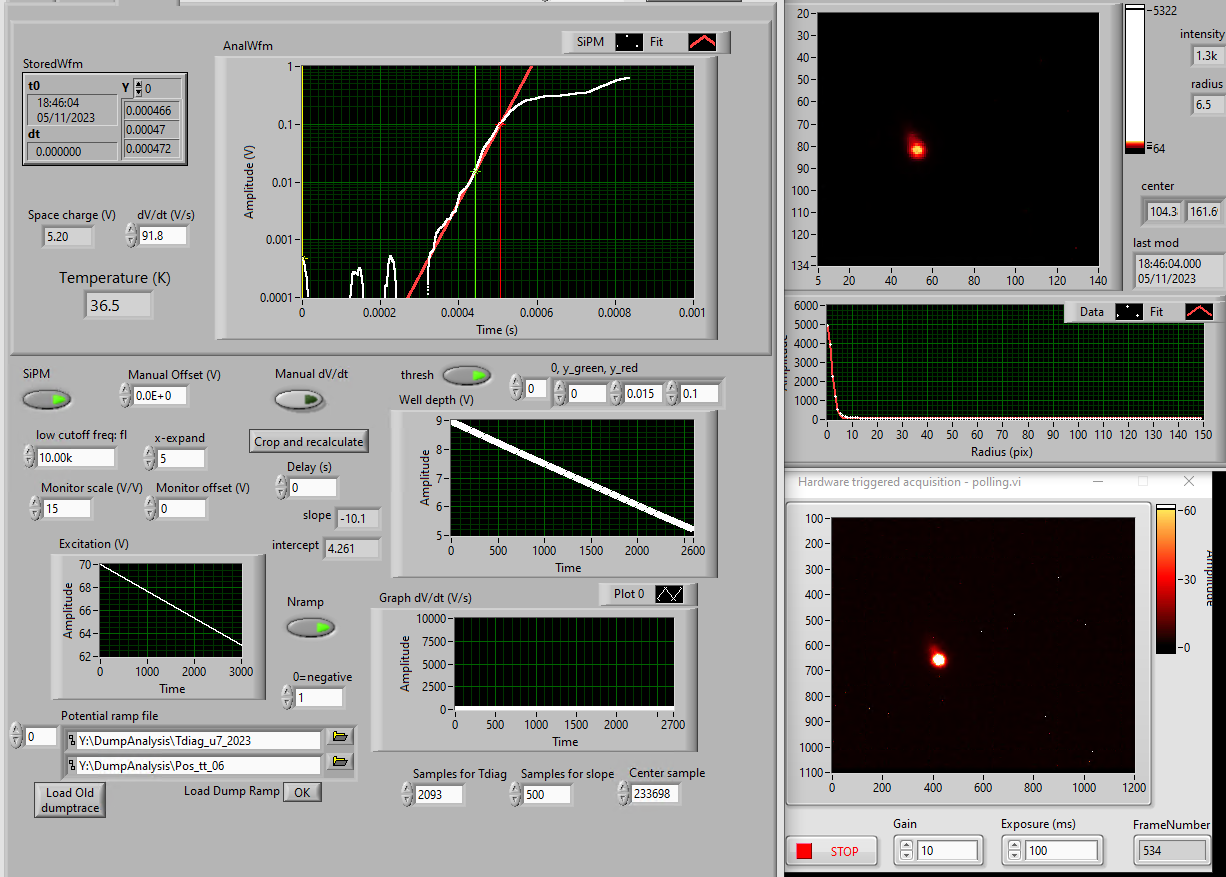1226x877 pixels.
Task: Toggle the thresh switch
Action: click(x=466, y=375)
